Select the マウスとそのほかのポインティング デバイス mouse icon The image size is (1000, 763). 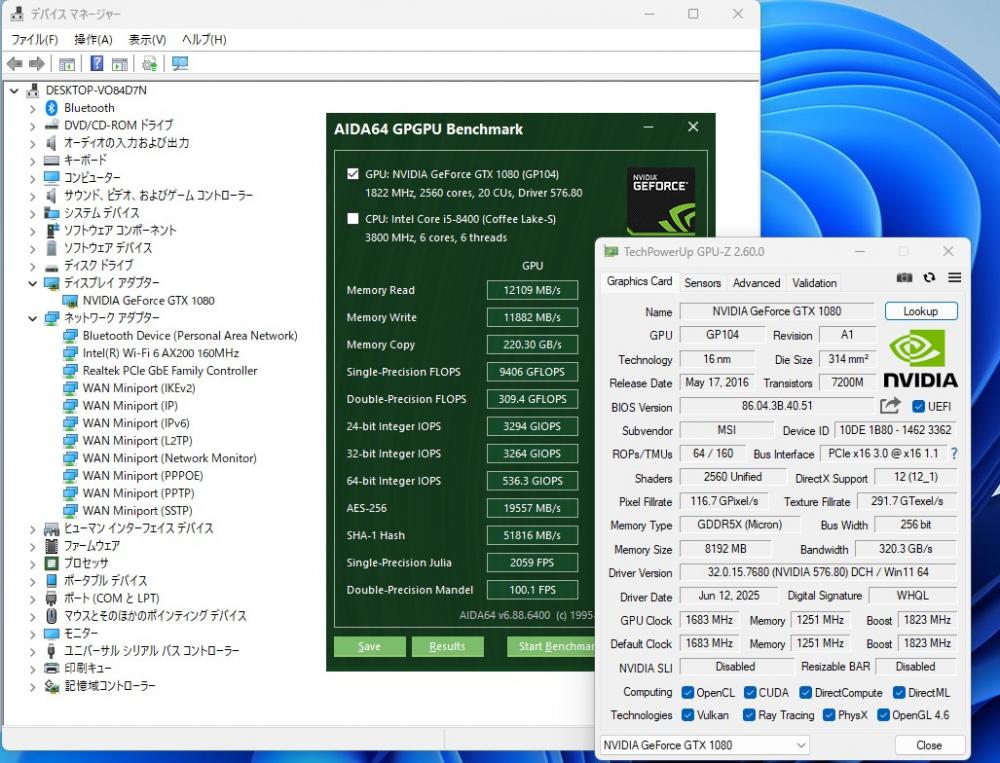(52, 616)
